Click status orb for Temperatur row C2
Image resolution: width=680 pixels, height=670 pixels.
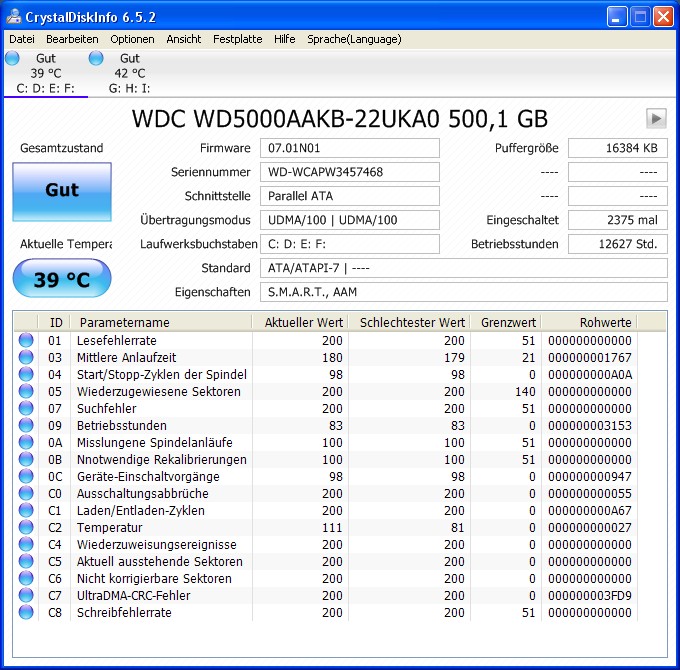tap(26, 527)
